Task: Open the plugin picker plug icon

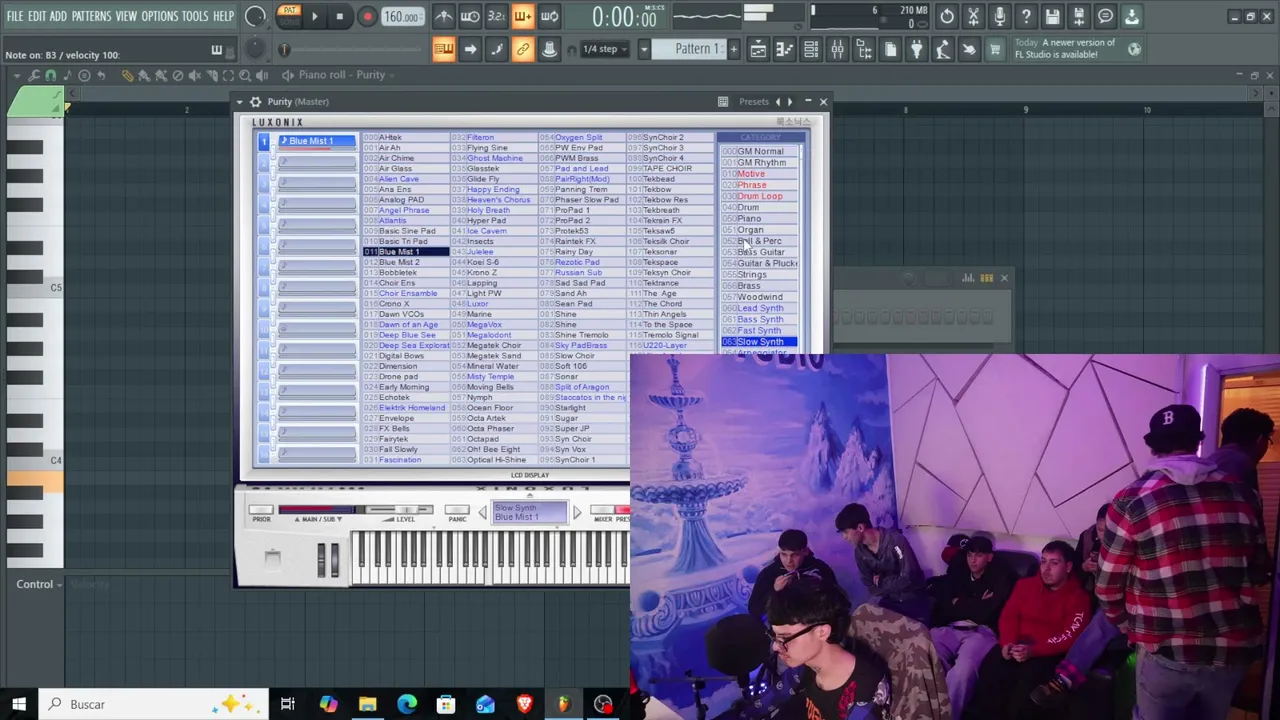Action: click(916, 49)
